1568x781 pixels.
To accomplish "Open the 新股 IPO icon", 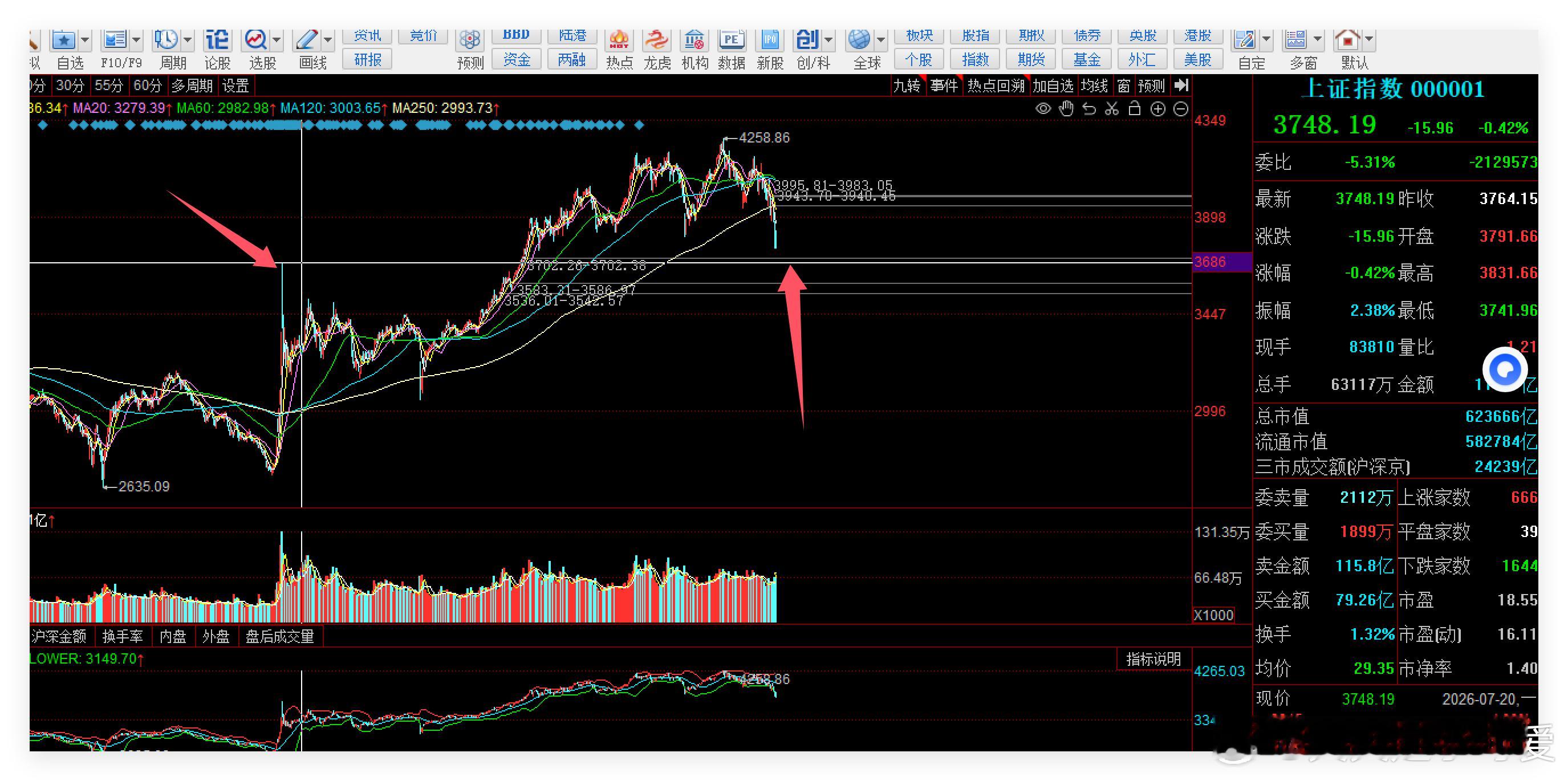I will pyautogui.click(x=769, y=41).
